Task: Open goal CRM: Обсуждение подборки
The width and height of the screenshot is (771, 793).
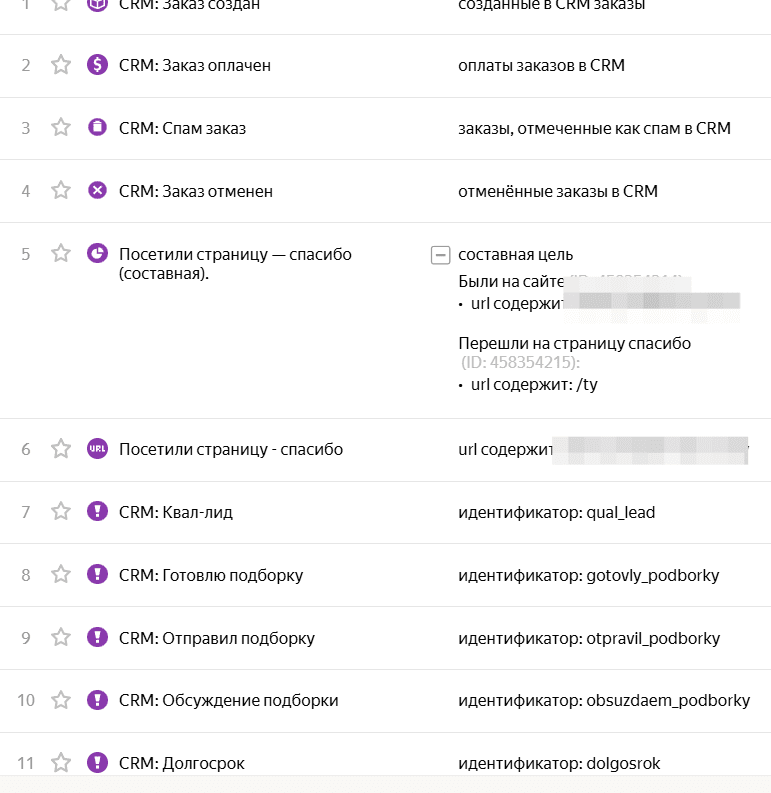Action: 228,700
